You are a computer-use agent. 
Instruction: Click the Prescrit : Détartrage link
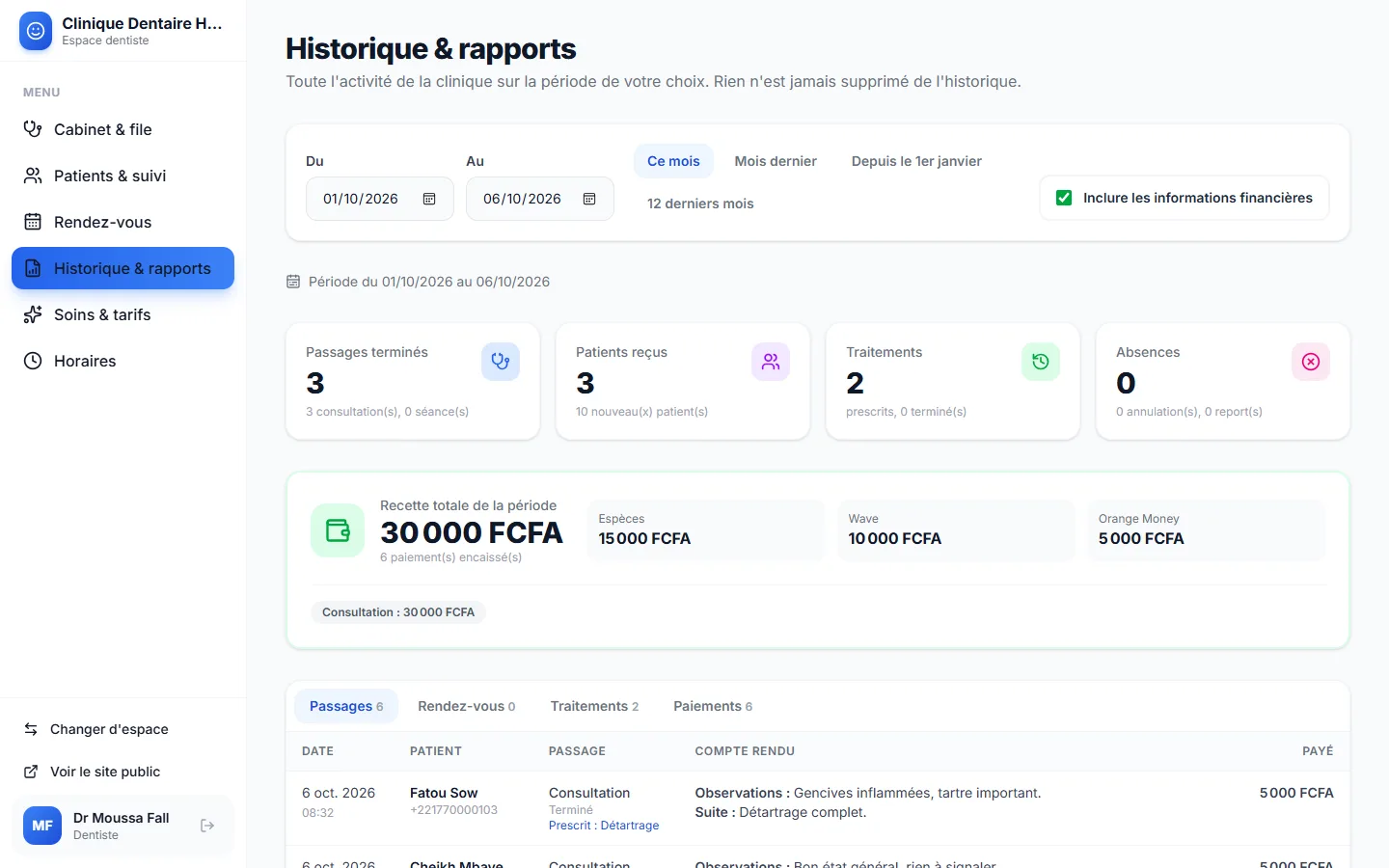click(604, 826)
